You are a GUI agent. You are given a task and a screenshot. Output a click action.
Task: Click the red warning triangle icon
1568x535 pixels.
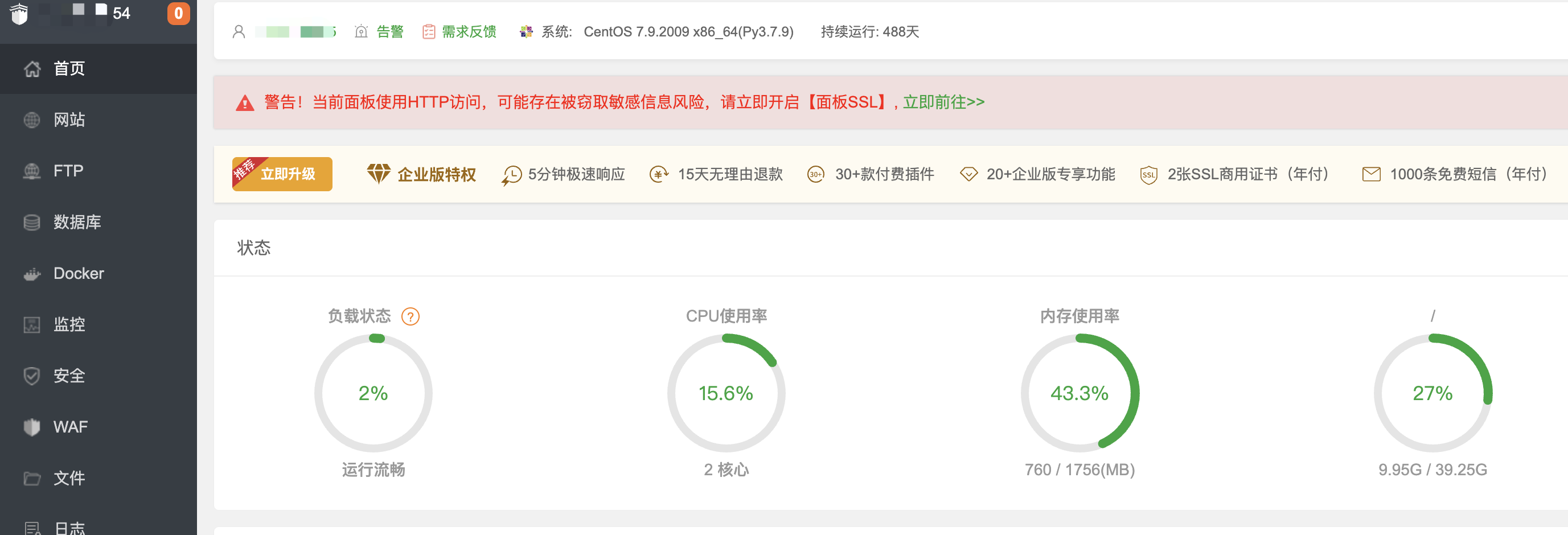pyautogui.click(x=245, y=103)
